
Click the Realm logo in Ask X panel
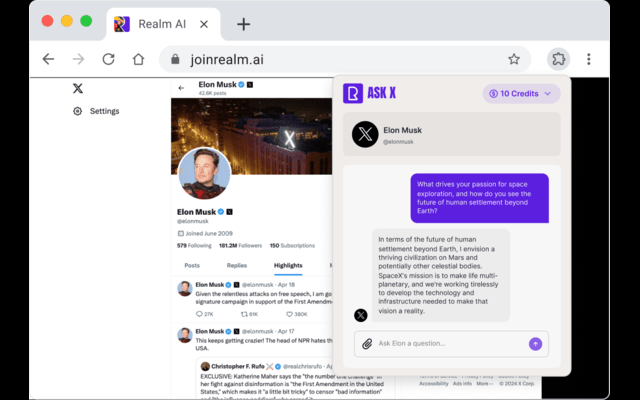coord(353,93)
